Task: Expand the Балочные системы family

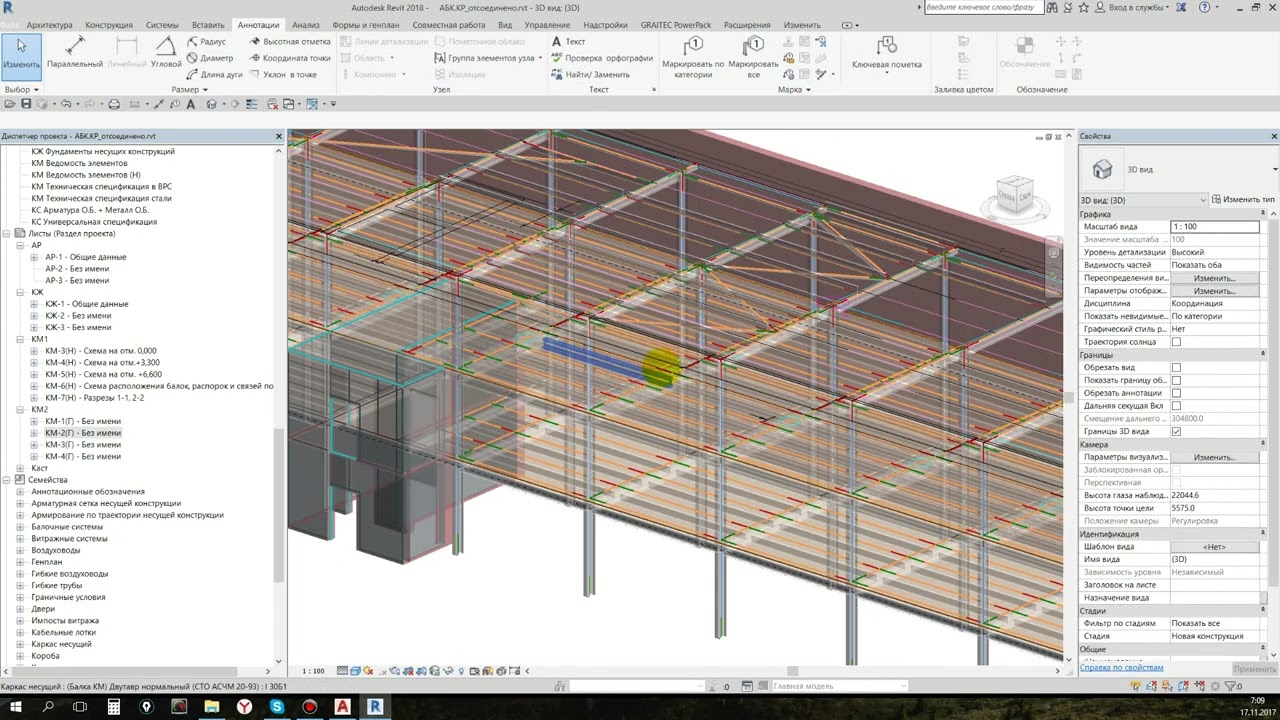Action: click(x=20, y=527)
